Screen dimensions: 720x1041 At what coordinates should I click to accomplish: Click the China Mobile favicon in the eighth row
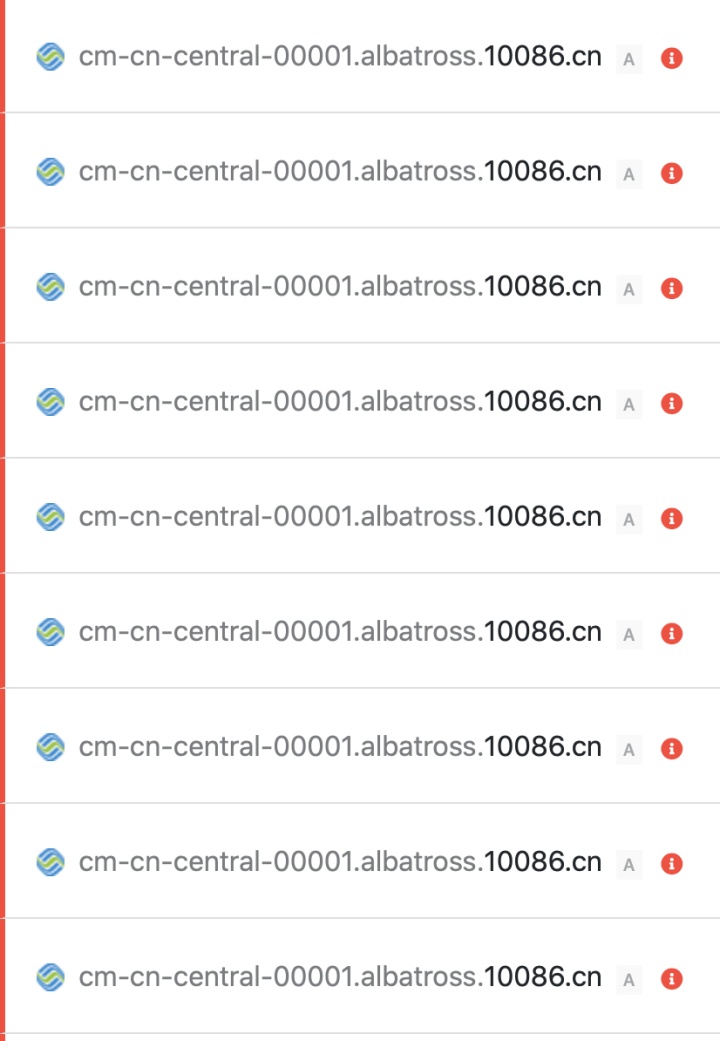tap(50, 863)
